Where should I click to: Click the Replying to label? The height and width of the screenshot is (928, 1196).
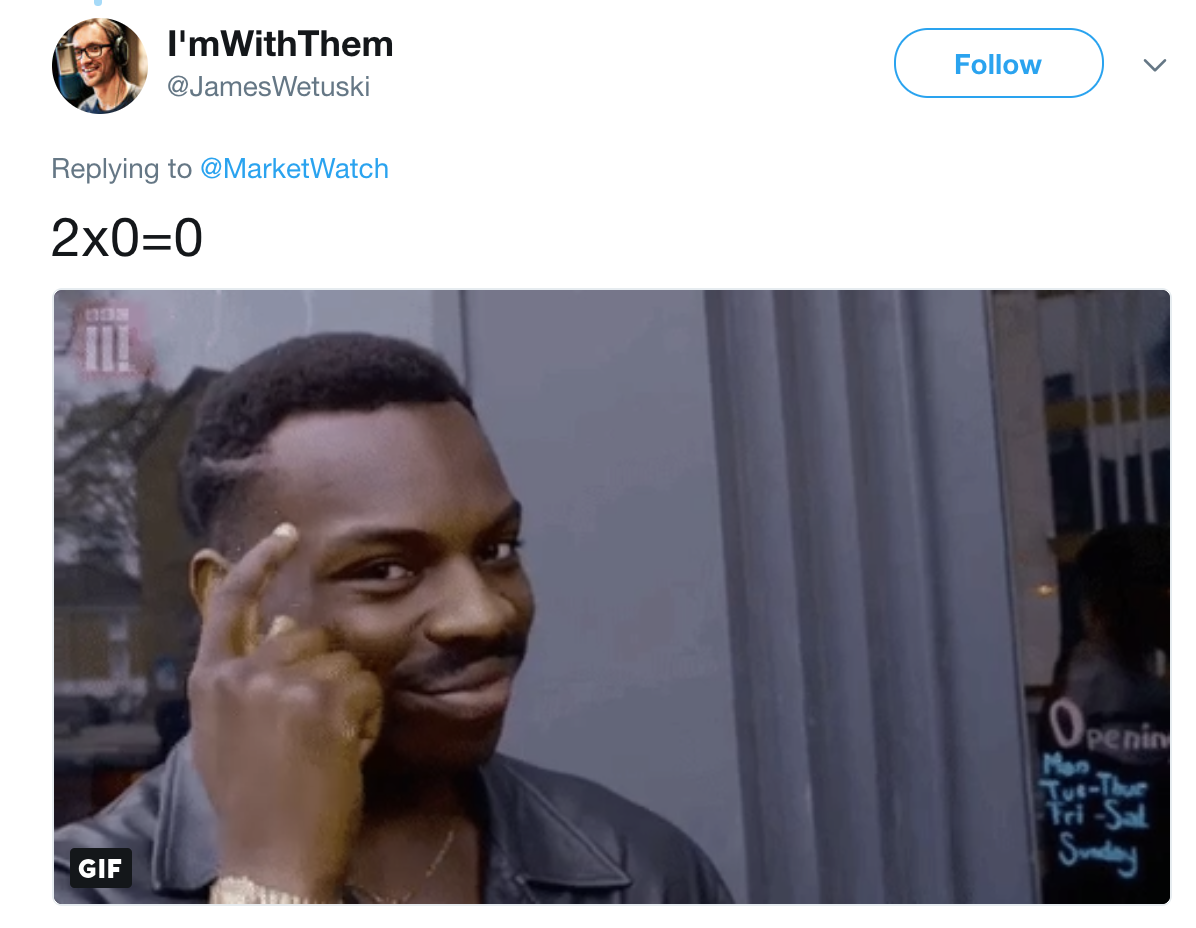tap(121, 169)
